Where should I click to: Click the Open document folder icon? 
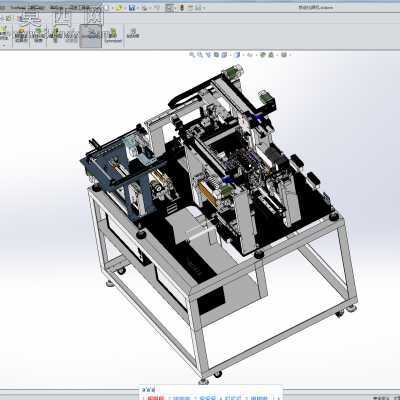119,8
